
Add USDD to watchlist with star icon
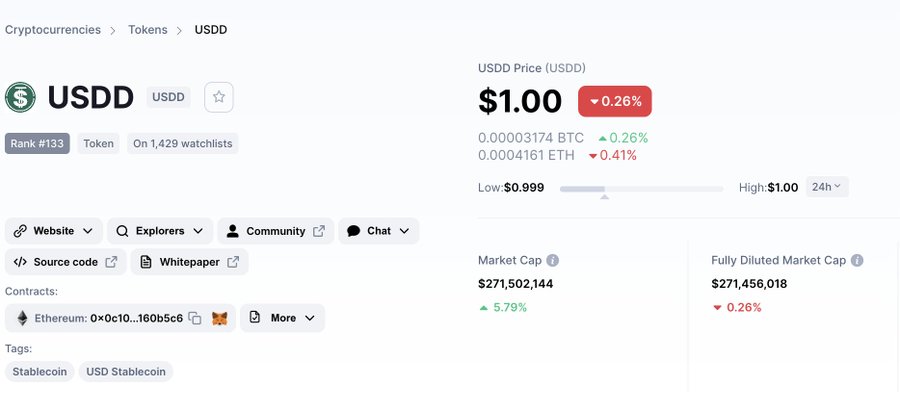[x=219, y=97]
